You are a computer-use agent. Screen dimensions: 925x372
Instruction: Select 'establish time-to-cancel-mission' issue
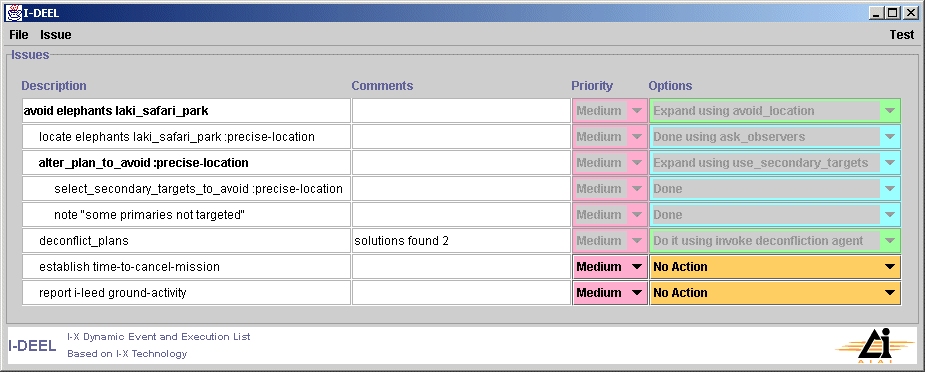(186, 266)
